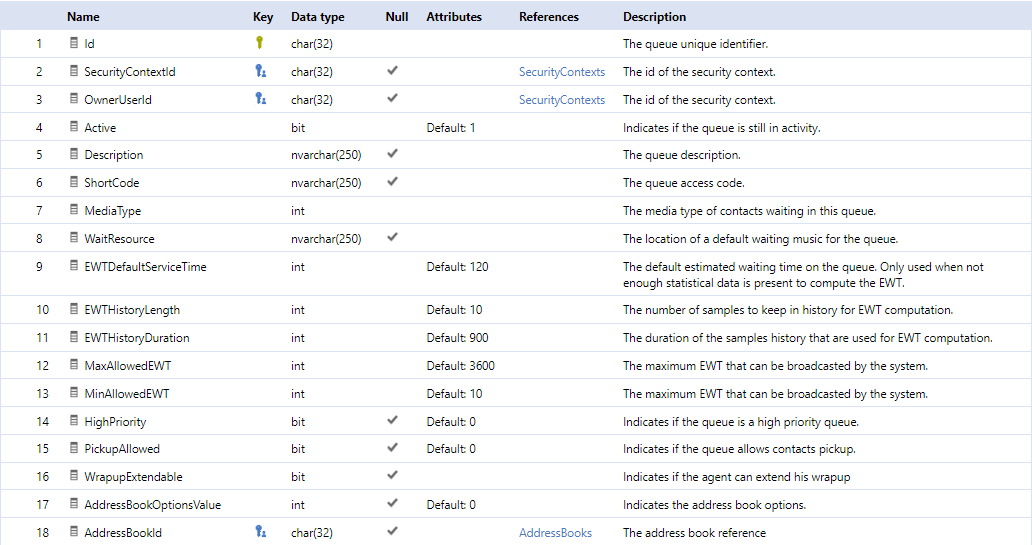This screenshot has height=545, width=1032.
Task: Click the column icon beside OwnerUserId
Action: tap(74, 99)
